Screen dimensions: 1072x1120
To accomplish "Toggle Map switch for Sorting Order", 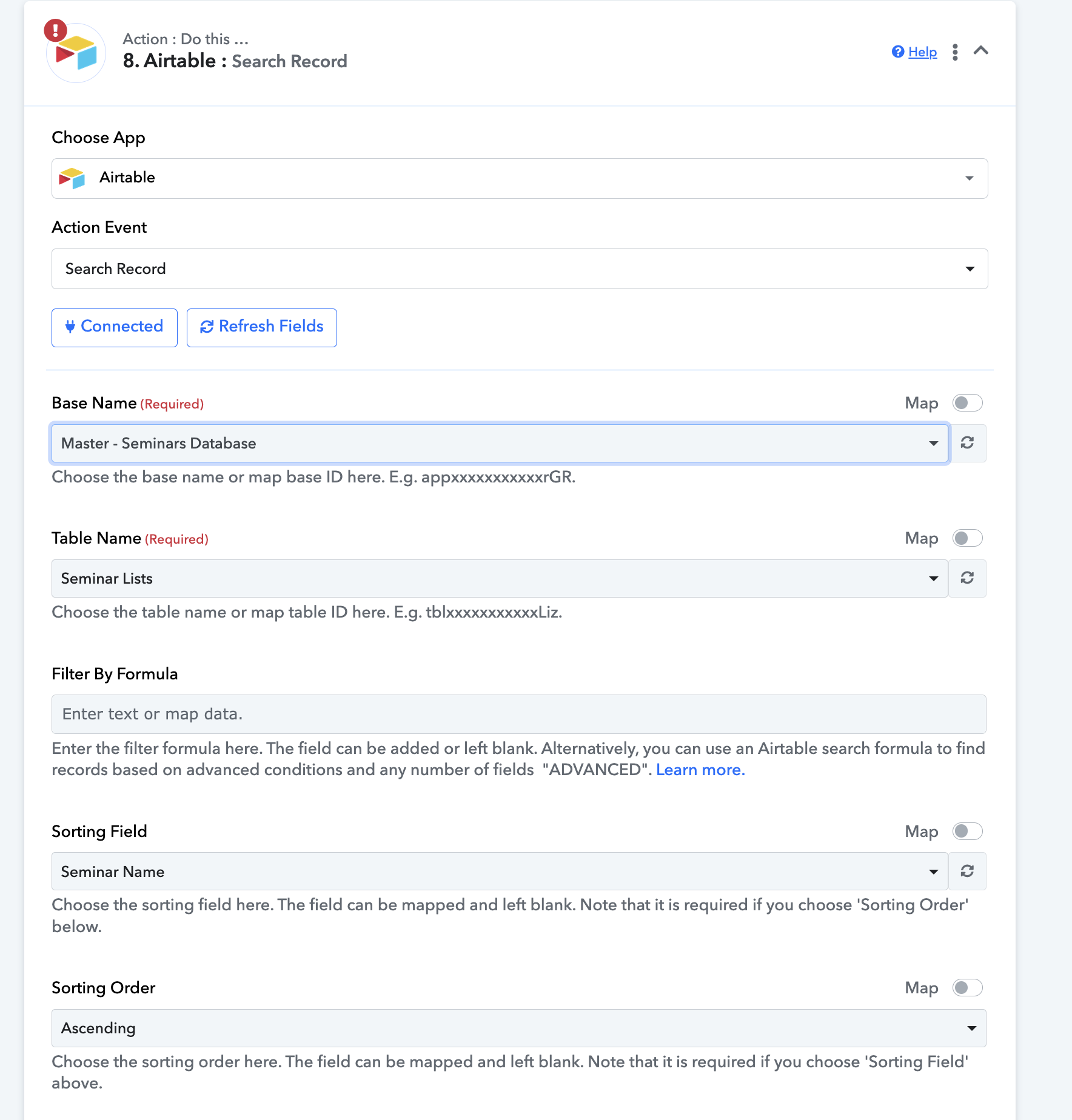I will click(967, 988).
